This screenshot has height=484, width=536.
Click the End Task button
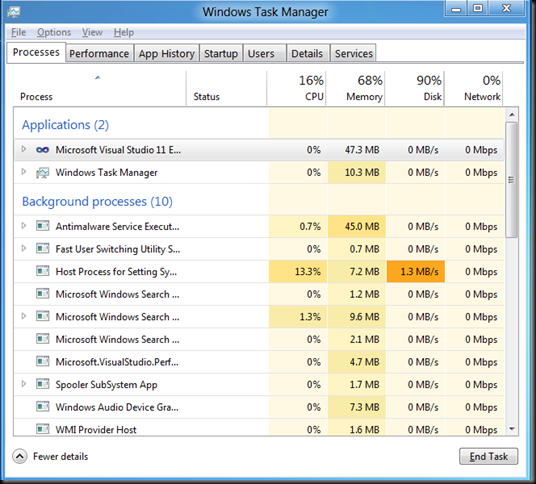[488, 456]
